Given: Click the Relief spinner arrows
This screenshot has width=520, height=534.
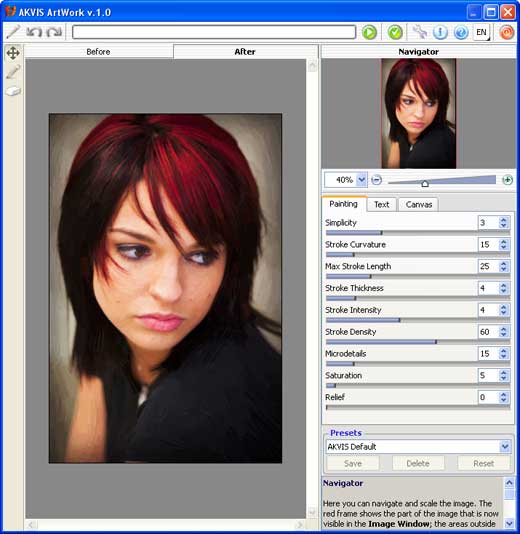Looking at the screenshot, I should pos(503,397).
